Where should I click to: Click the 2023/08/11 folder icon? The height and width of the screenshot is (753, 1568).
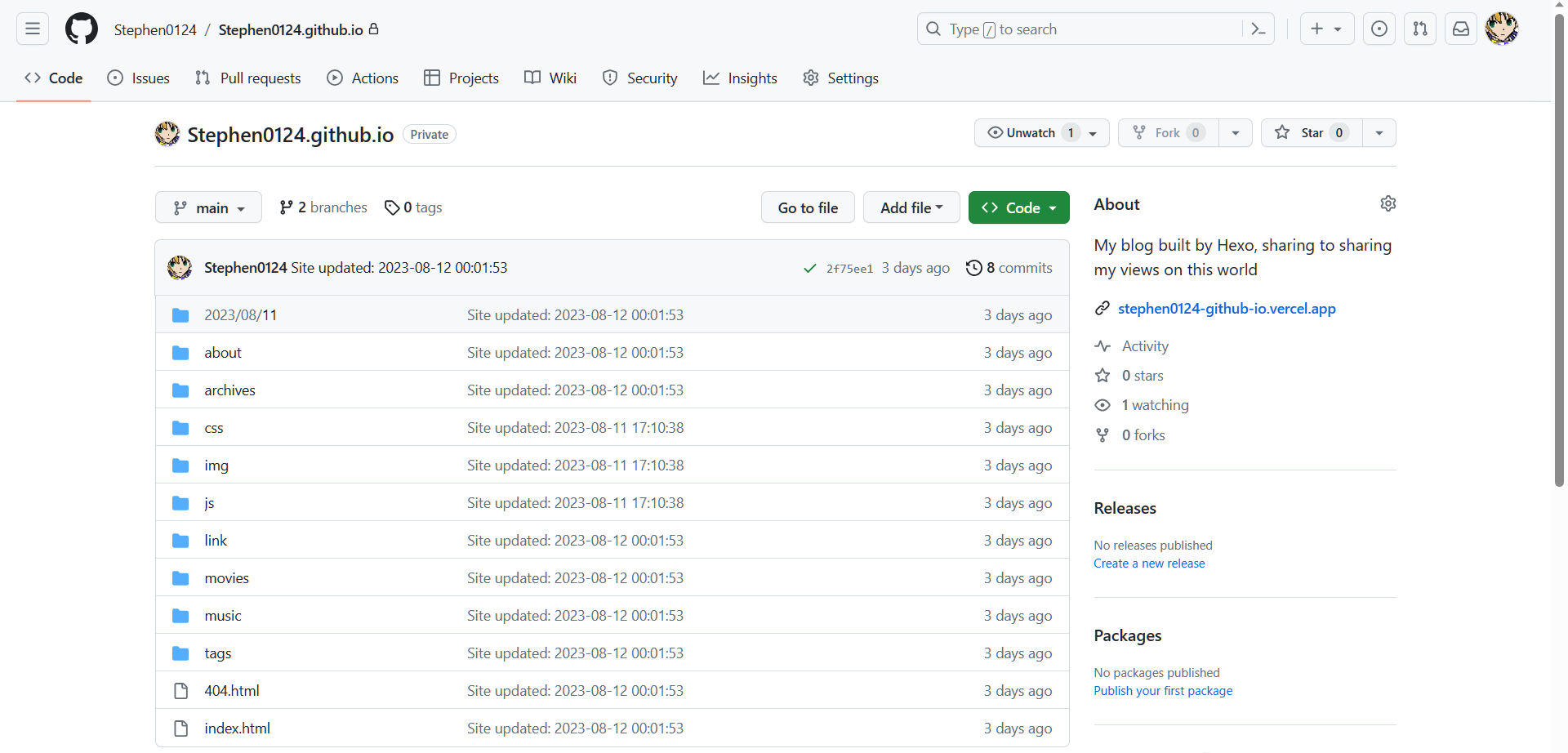click(x=180, y=315)
